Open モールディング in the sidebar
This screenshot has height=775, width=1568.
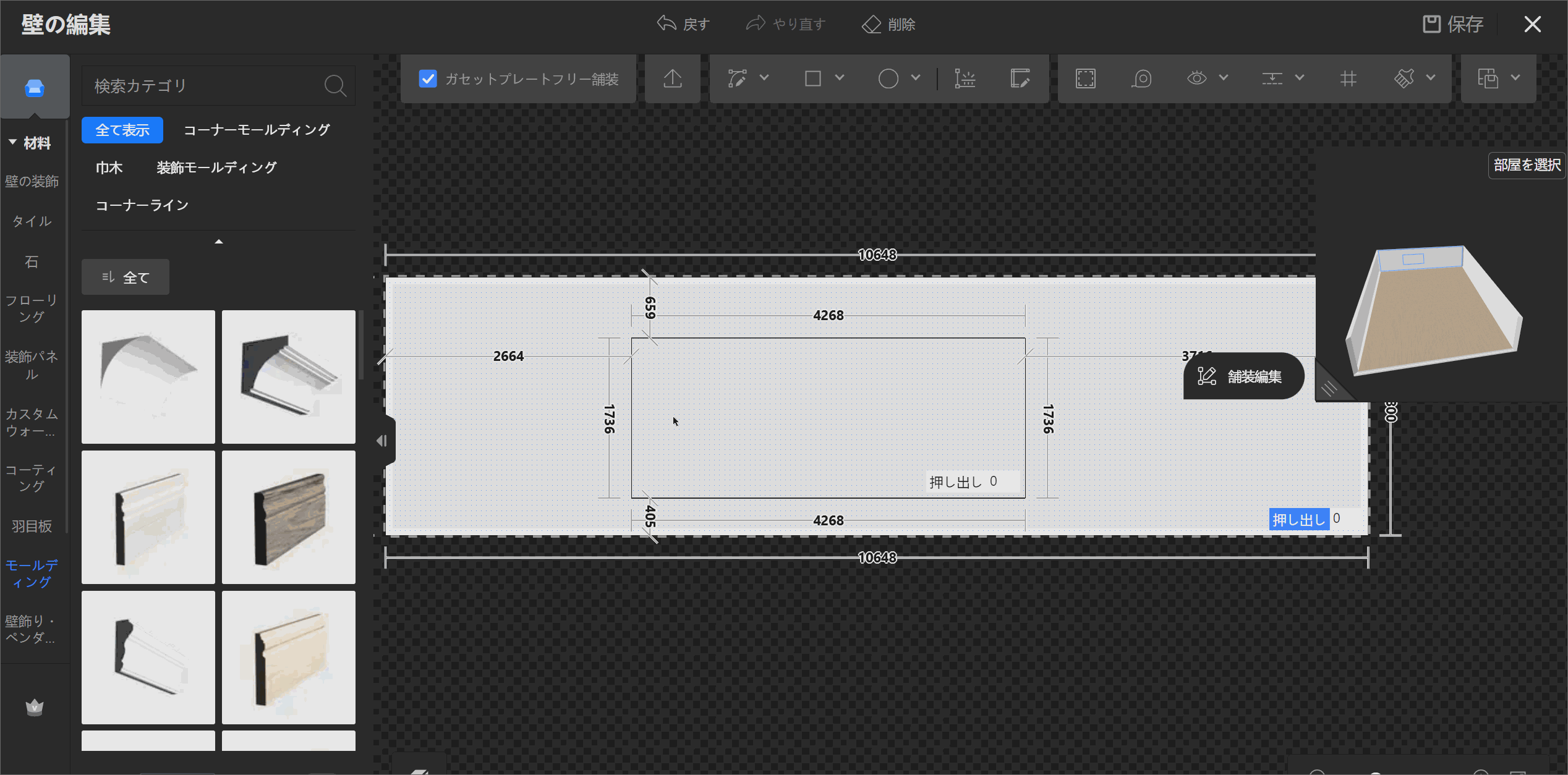point(32,574)
